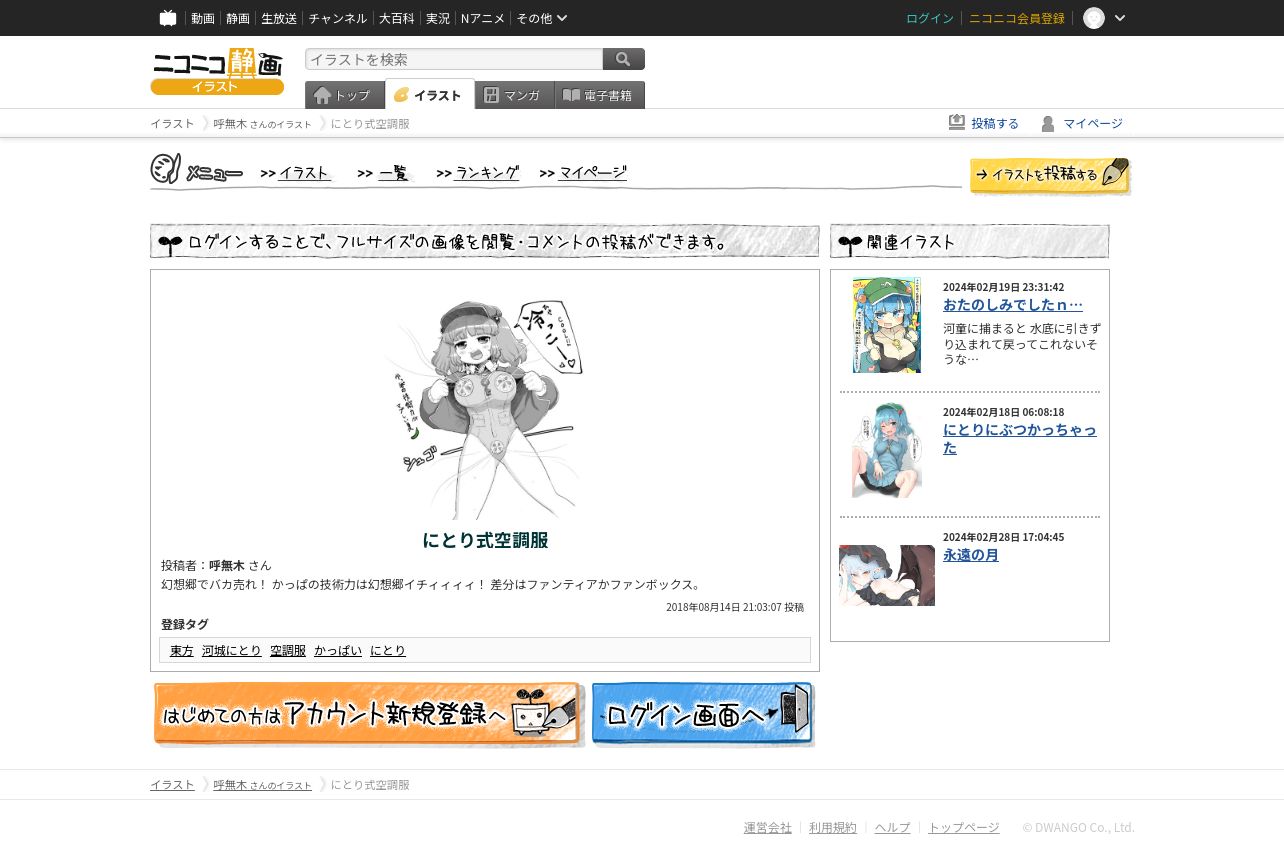The height and width of the screenshot is (854, 1284).
Task: Open the おたのしみでしたｎ… related thumbnail
Action: click(x=887, y=325)
